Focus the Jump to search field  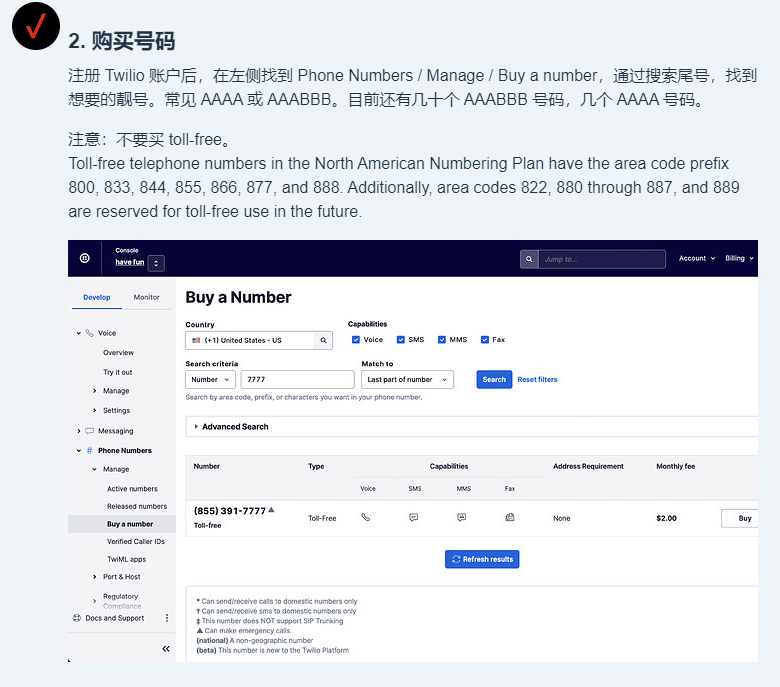tap(602, 259)
